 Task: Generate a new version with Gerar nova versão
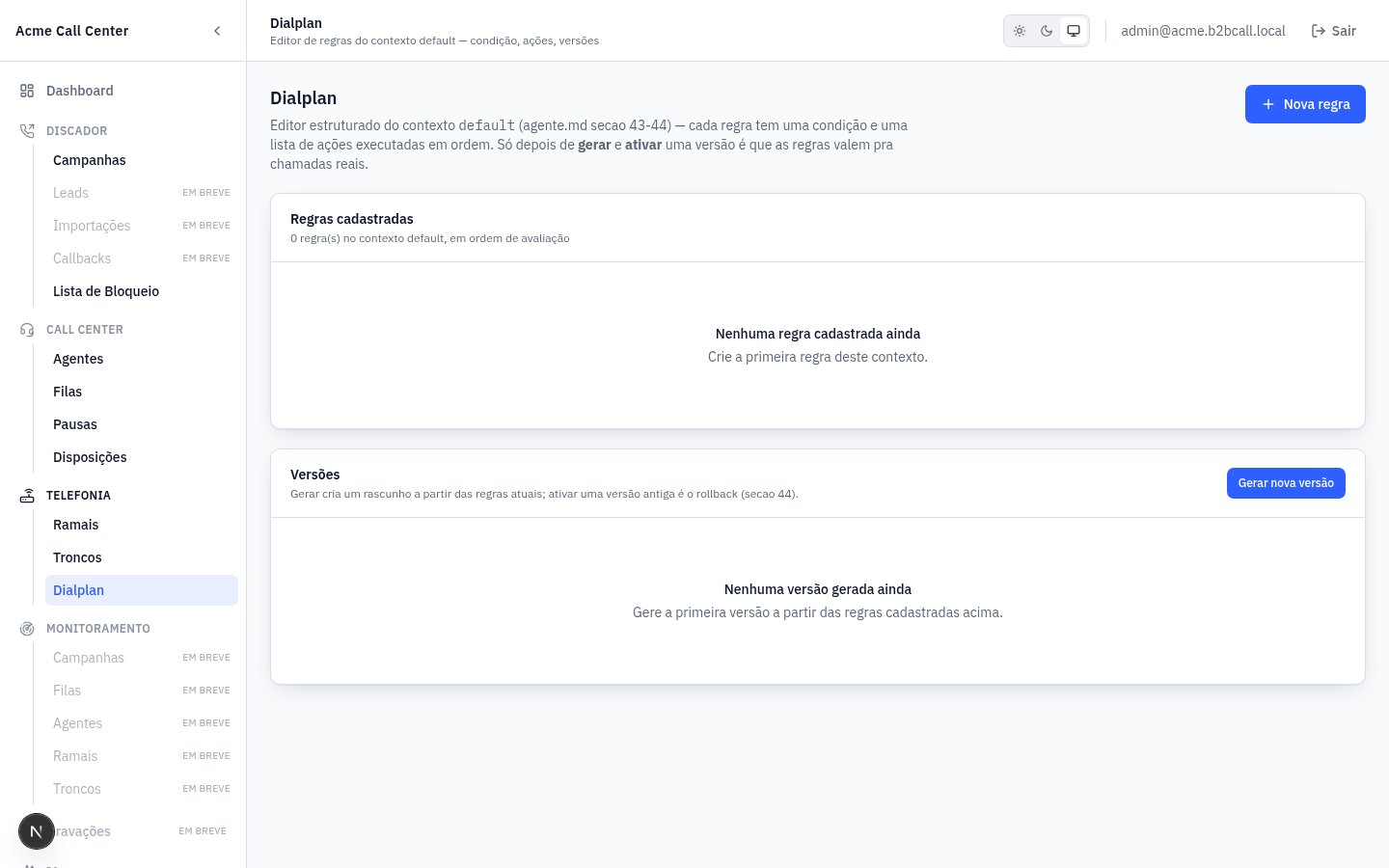1286,483
